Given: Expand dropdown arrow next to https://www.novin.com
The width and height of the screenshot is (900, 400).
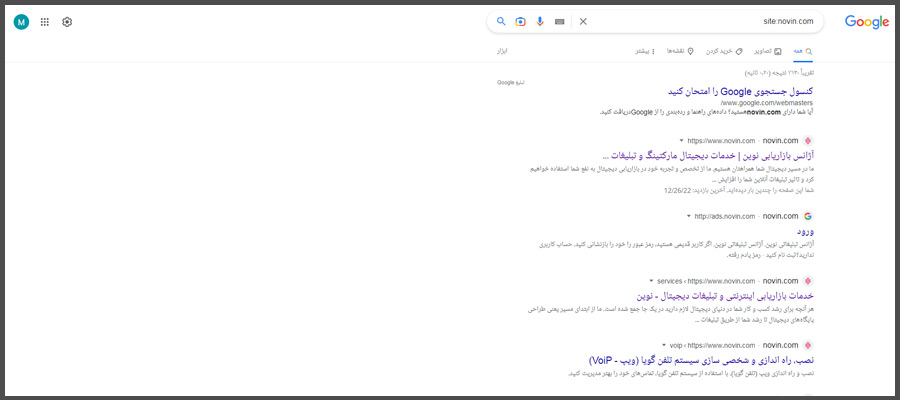Looking at the screenshot, I should click(x=681, y=141).
